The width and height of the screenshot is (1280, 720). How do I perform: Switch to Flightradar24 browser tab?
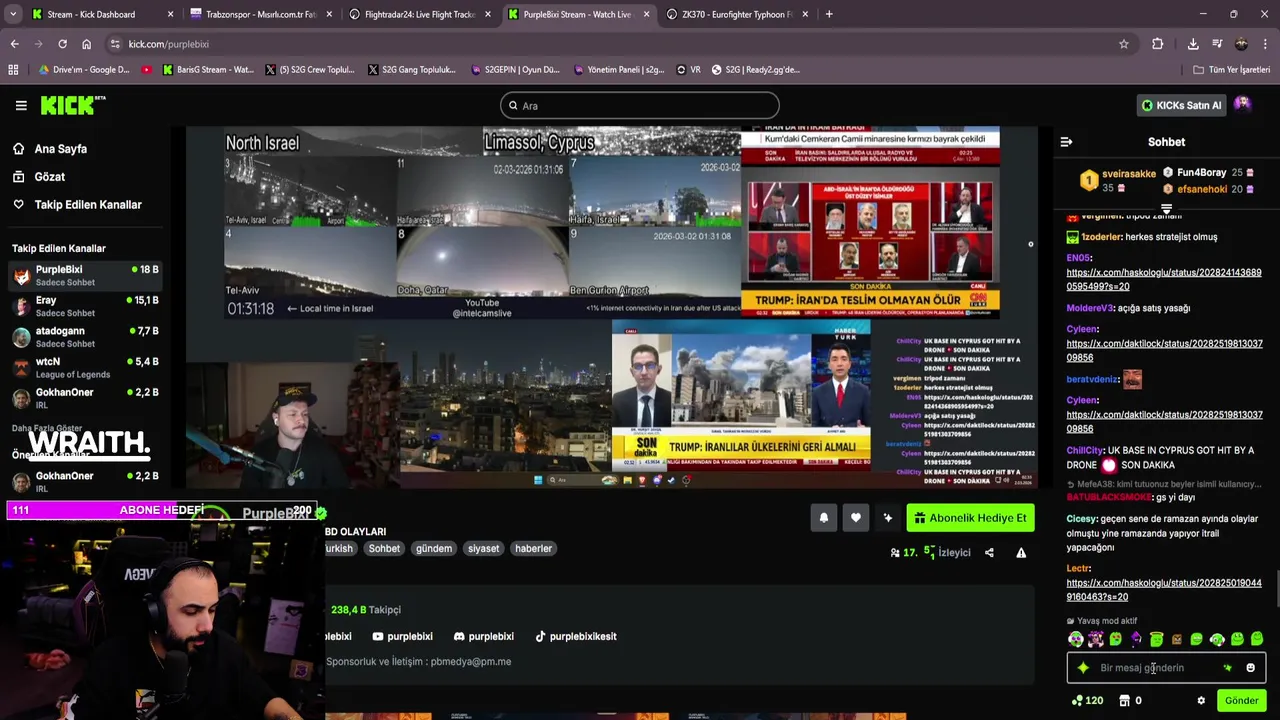(419, 14)
